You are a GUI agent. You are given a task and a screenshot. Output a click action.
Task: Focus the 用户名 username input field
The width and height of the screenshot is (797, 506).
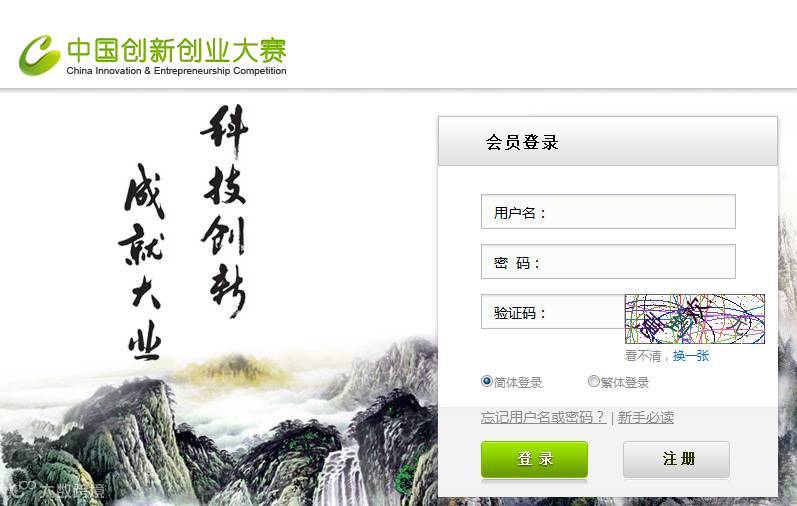point(608,212)
